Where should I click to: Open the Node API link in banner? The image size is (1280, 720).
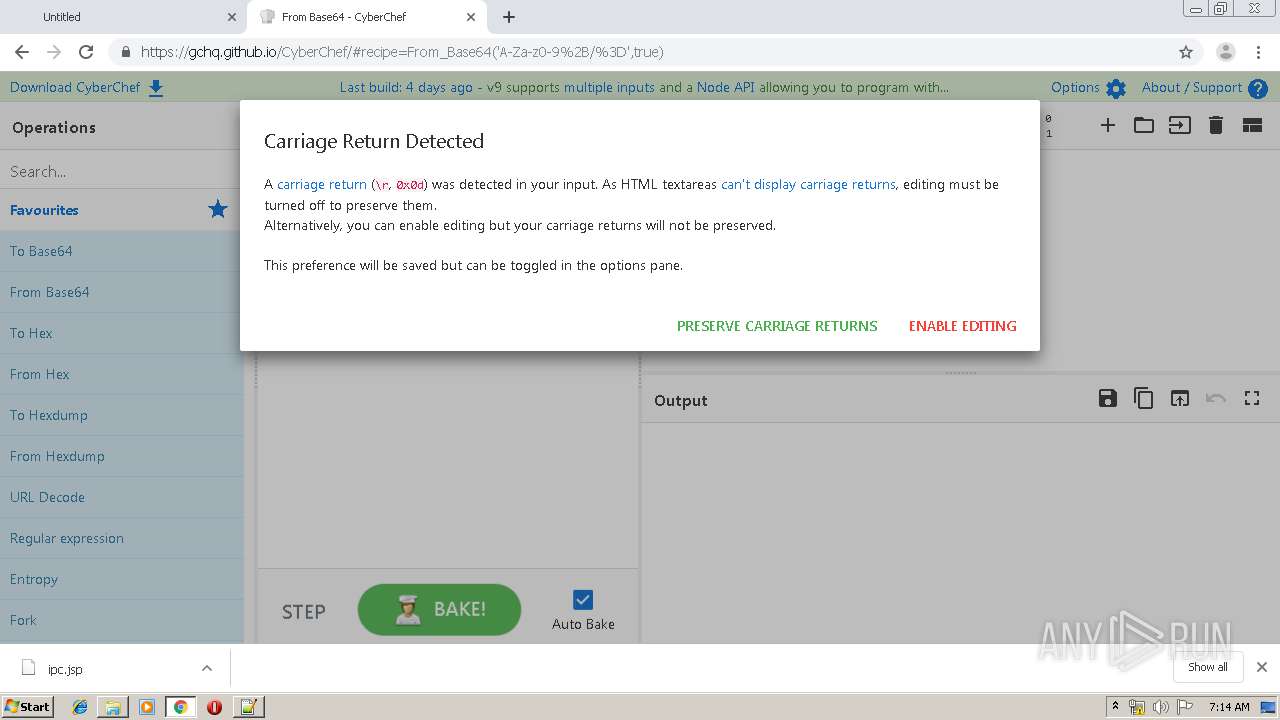coord(726,88)
